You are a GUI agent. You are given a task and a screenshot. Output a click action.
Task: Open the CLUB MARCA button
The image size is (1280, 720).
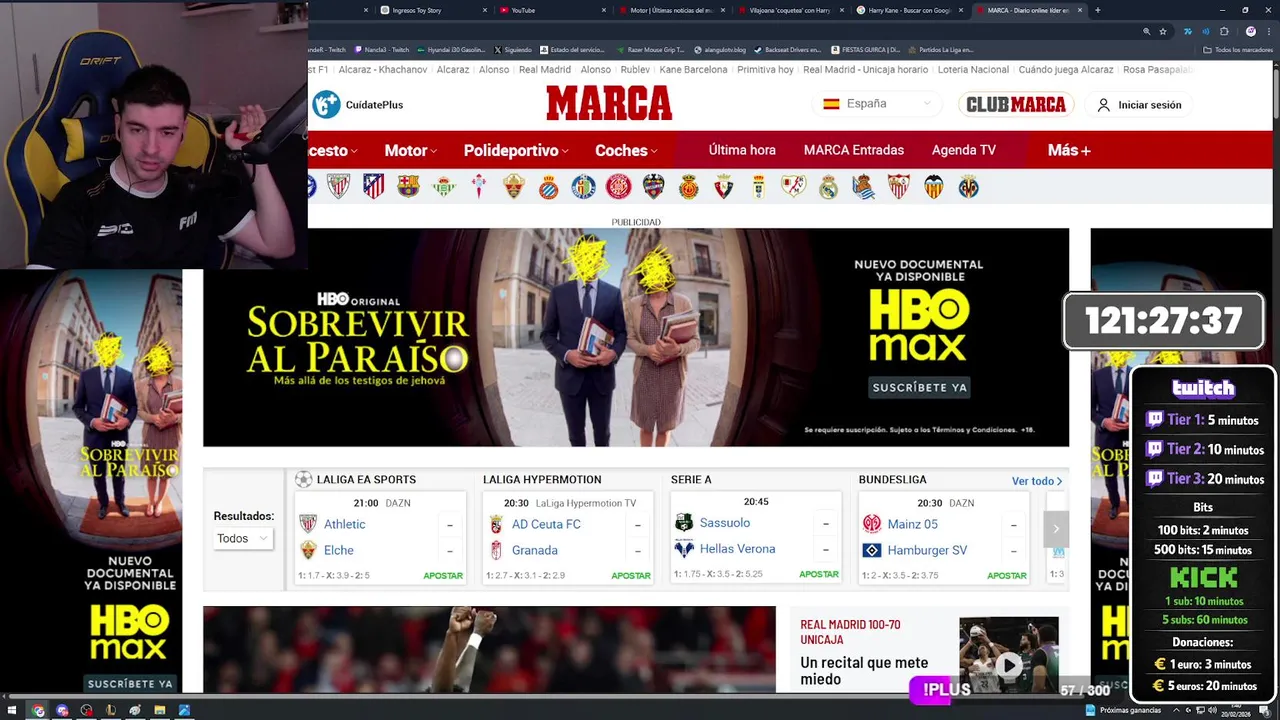coord(1016,104)
